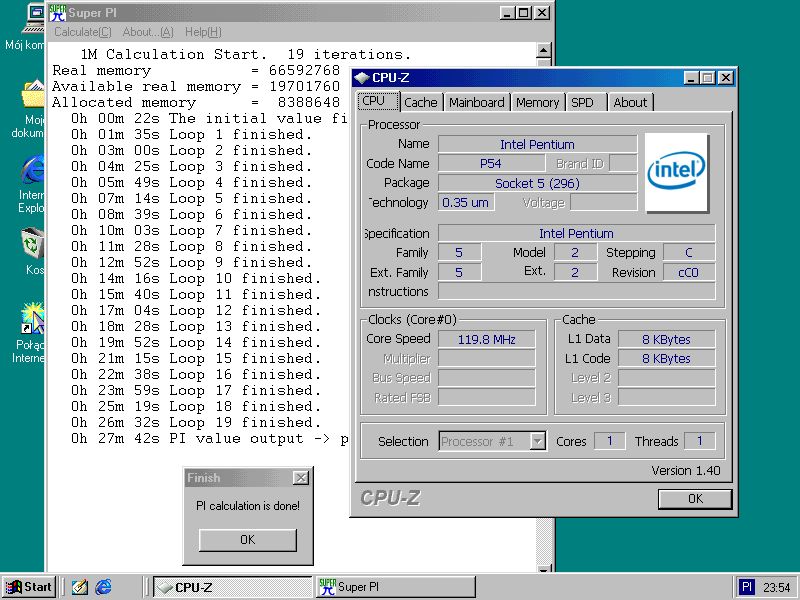This screenshot has height=600, width=800.
Task: Click the Cores value field
Action: [610, 441]
